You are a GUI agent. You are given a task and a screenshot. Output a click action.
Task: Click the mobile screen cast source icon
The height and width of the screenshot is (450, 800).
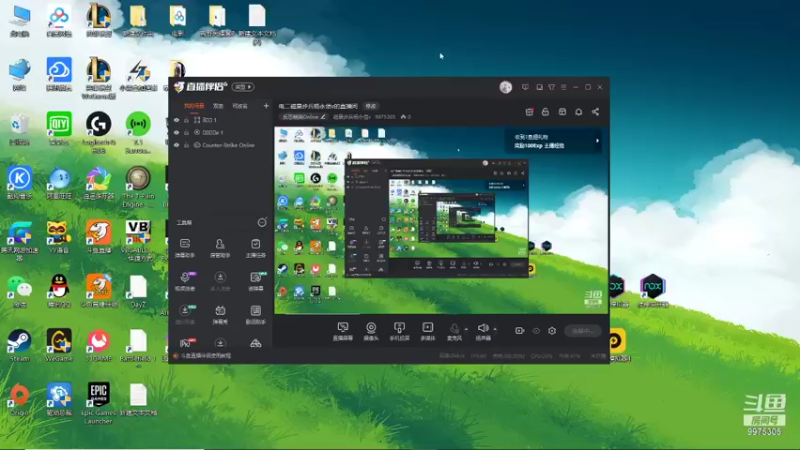[399, 328]
